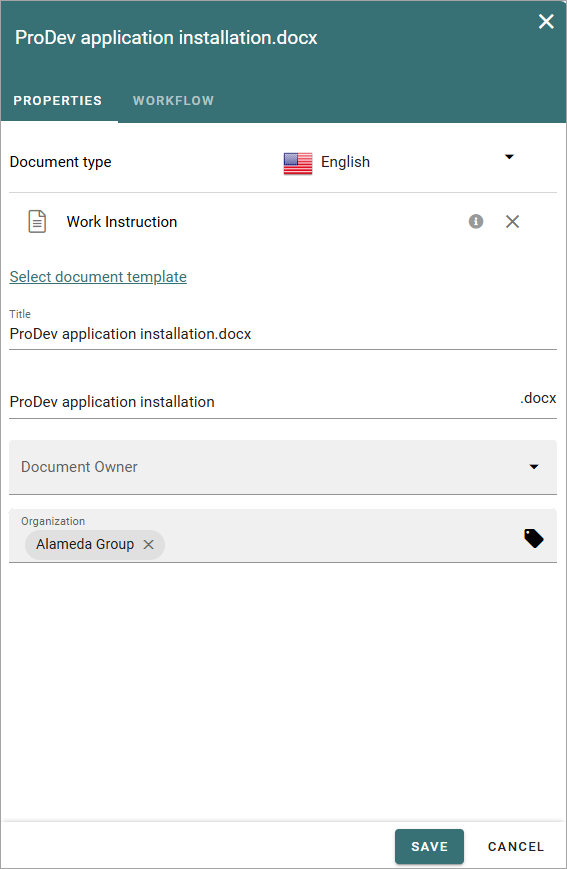Select the English language option

click(345, 162)
